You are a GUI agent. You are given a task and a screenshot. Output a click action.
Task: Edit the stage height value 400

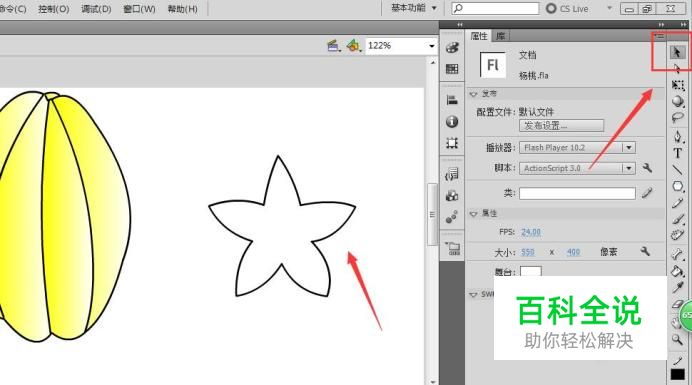click(x=573, y=252)
